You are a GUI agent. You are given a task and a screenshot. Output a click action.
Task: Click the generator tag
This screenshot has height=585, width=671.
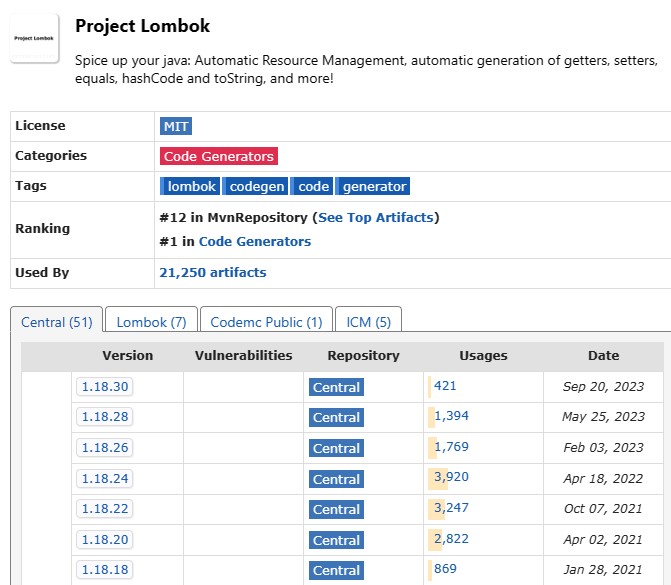tap(374, 186)
